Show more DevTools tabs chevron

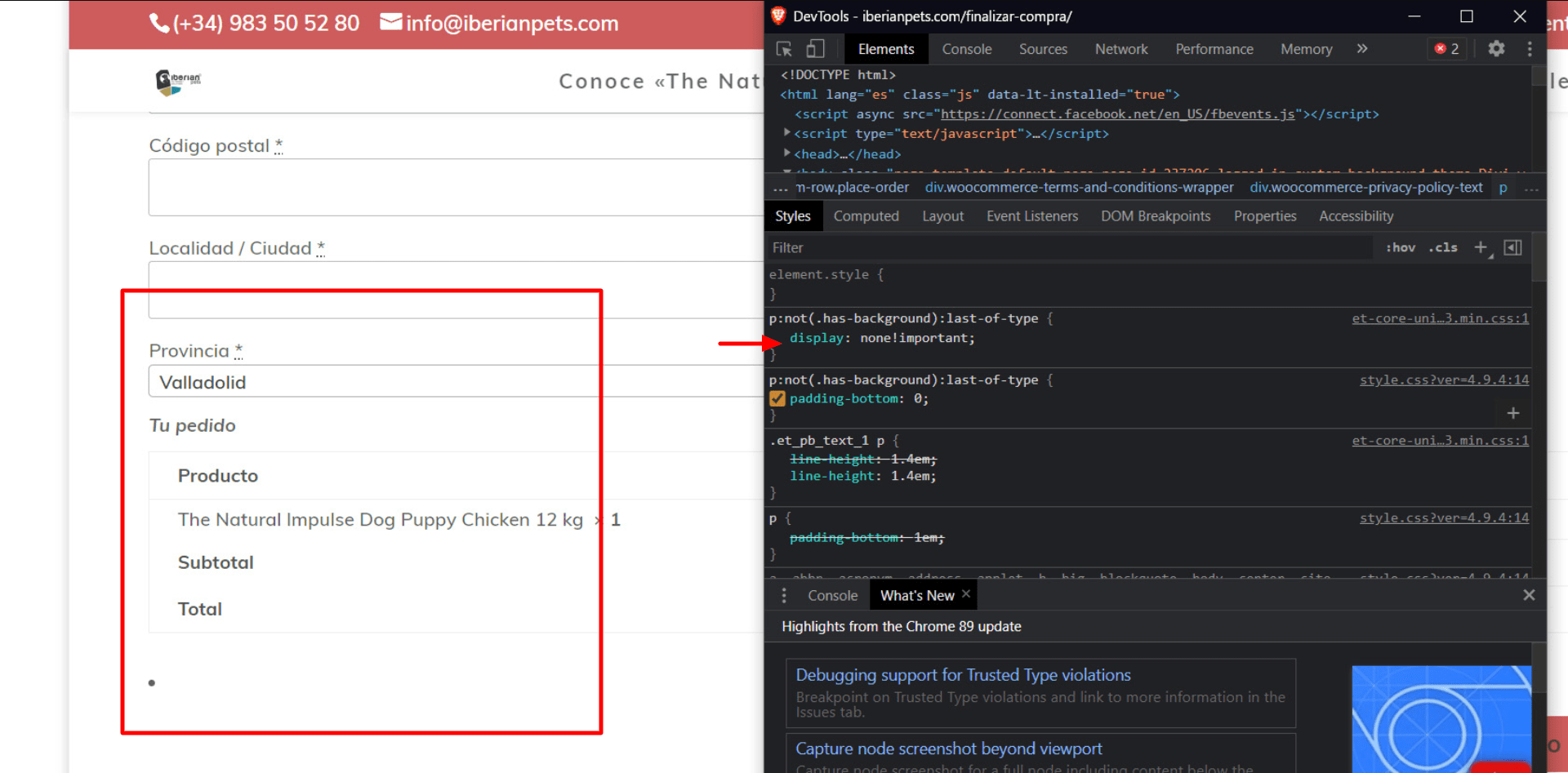[x=1362, y=49]
